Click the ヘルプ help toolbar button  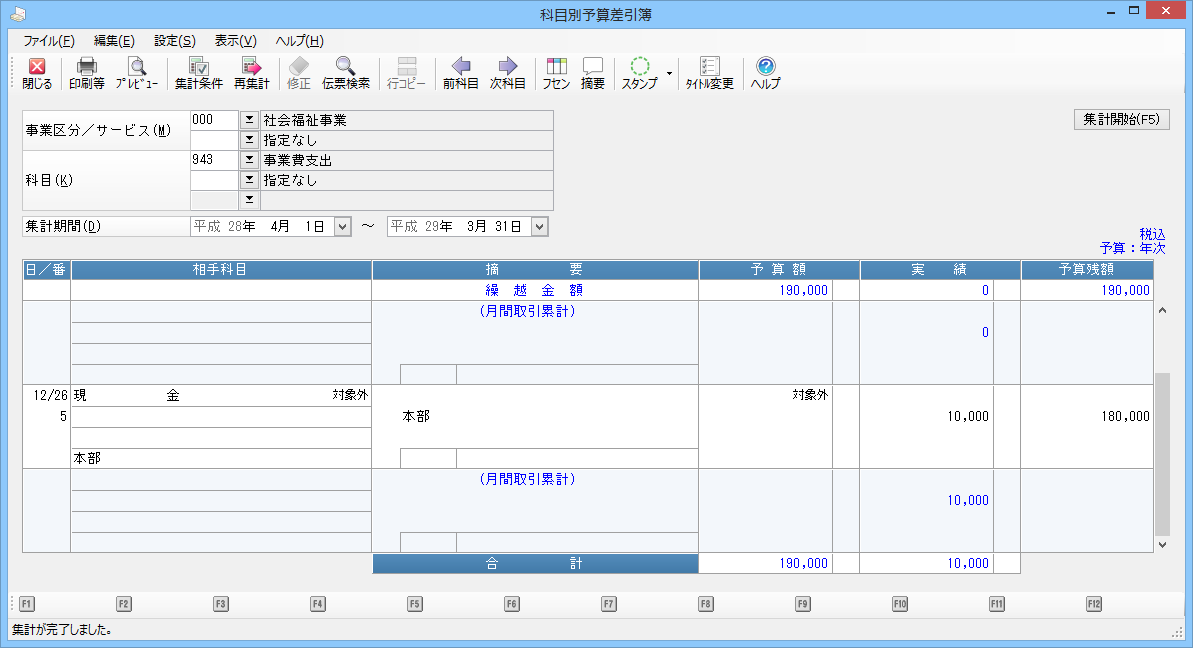[x=765, y=73]
